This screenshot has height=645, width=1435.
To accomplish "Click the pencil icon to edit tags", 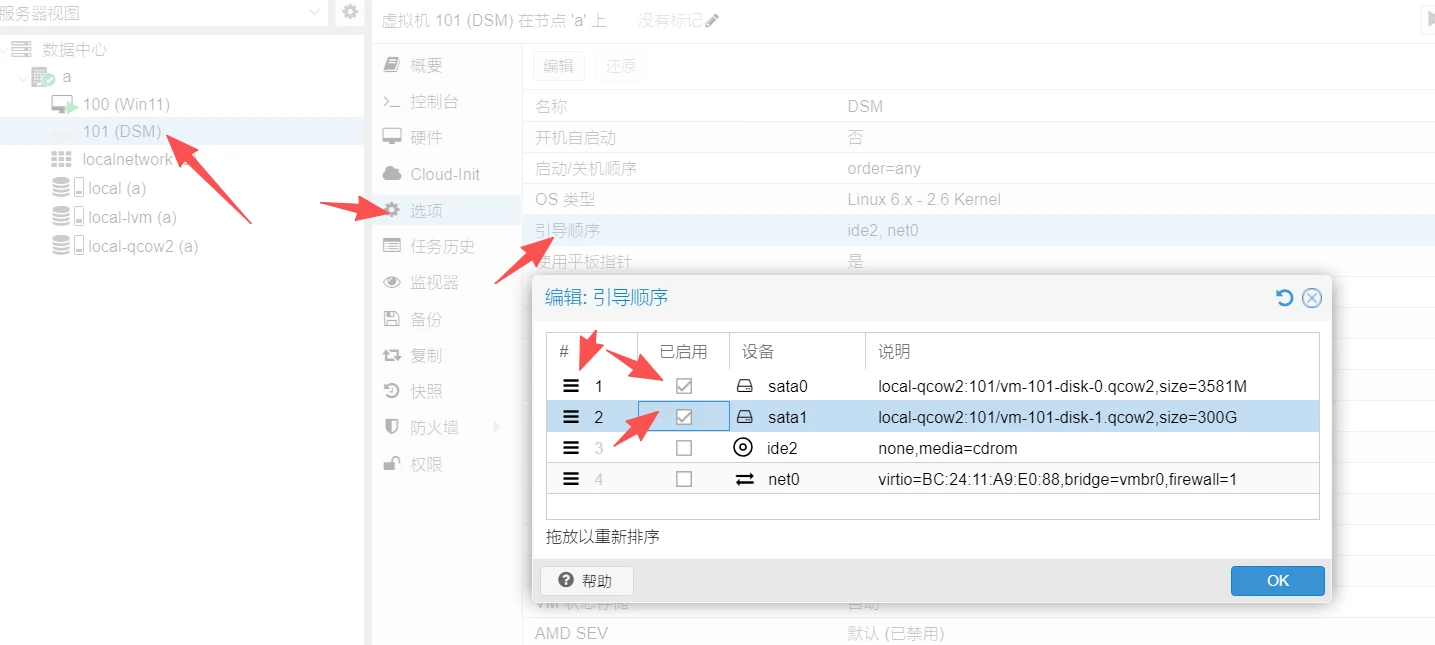I will [712, 21].
